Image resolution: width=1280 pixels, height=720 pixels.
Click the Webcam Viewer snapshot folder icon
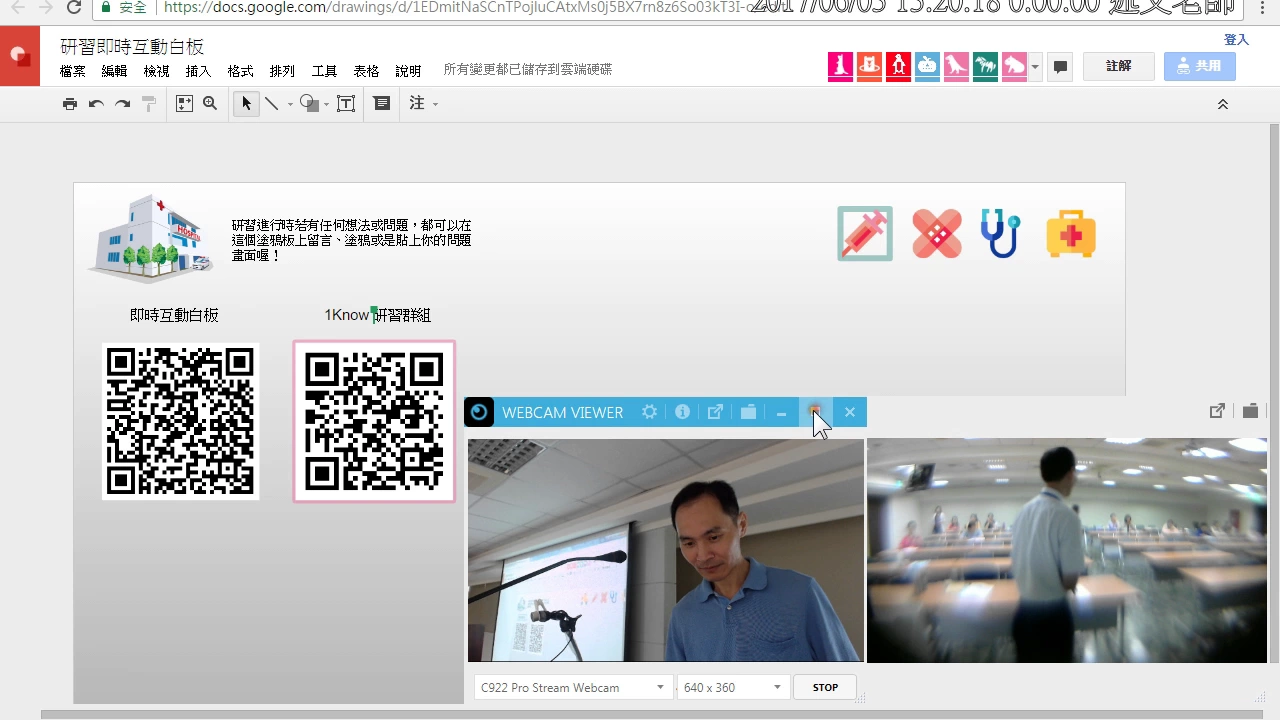[x=748, y=412]
